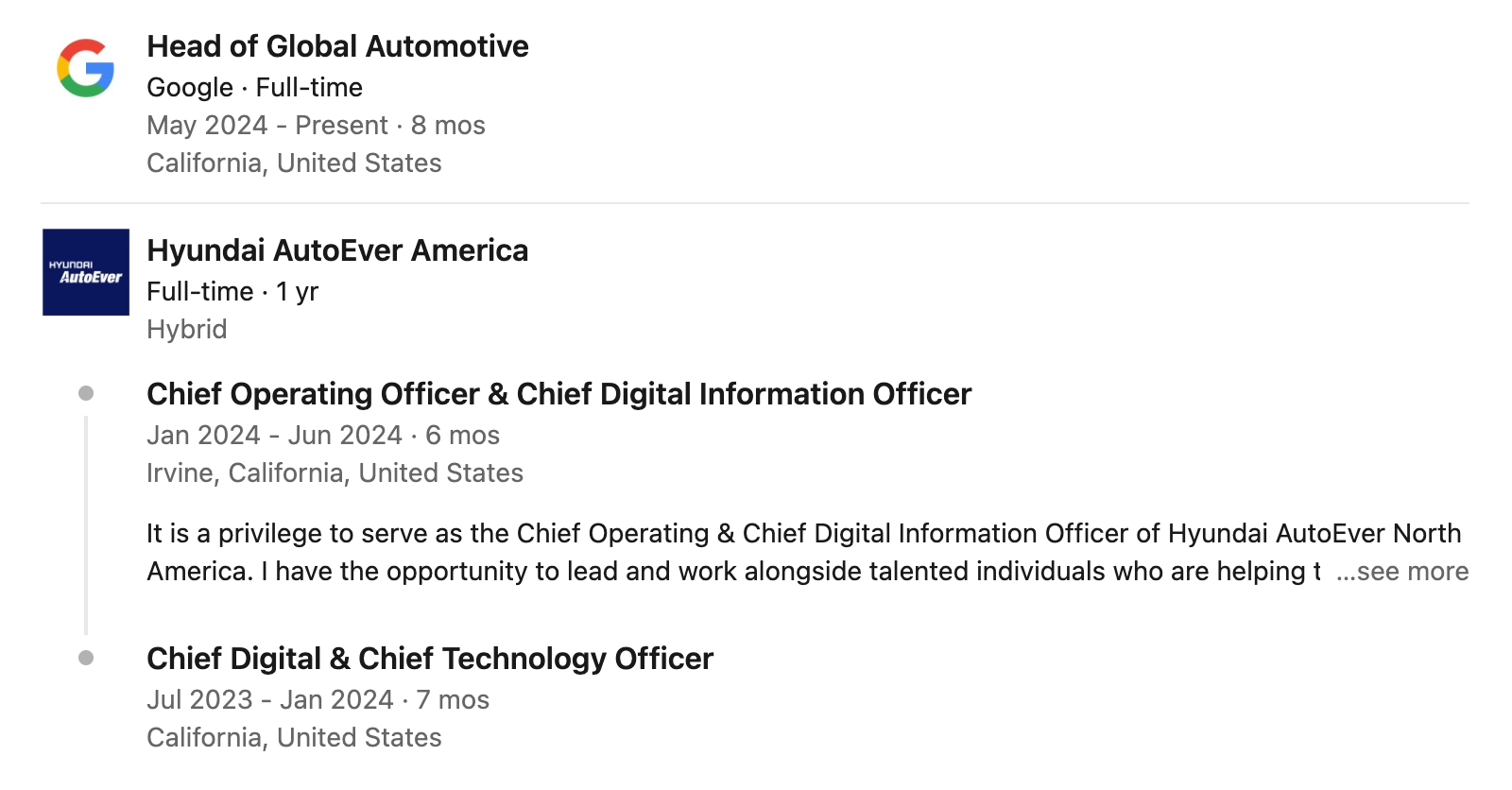
Task: Open the Head of Global Automotive position
Action: tap(337, 46)
